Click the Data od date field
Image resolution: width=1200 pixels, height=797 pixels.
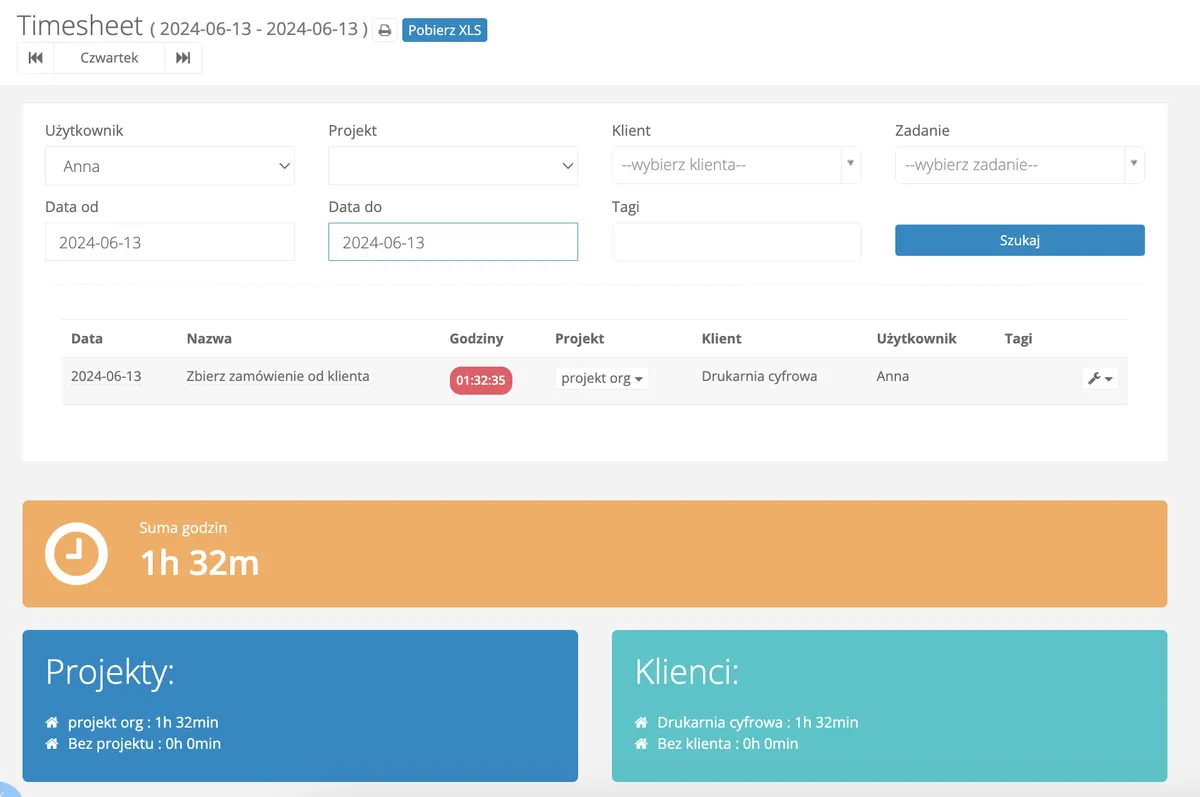170,242
